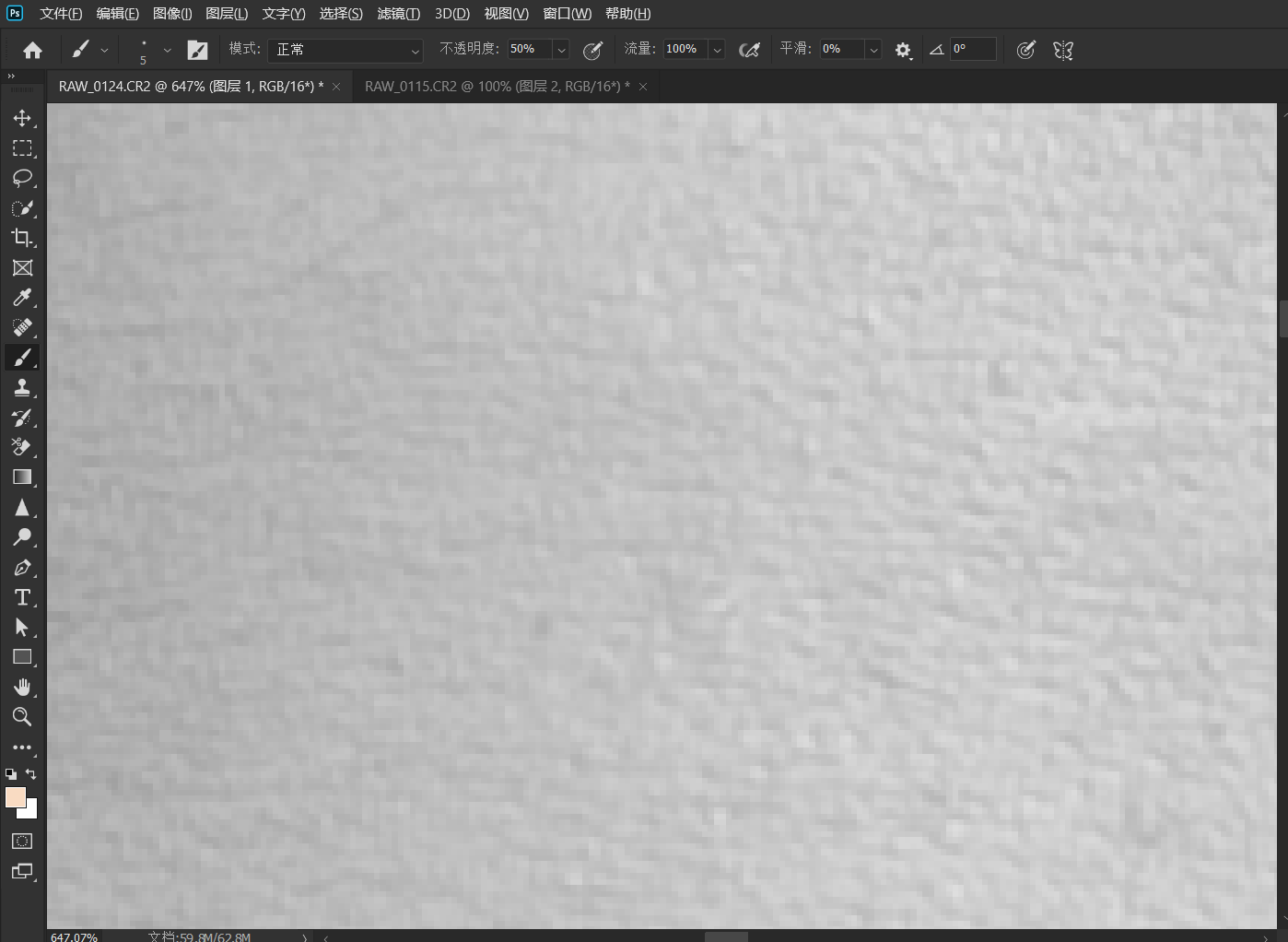The width and height of the screenshot is (1288, 942).
Task: Open the 图层 menu
Action: [227, 14]
